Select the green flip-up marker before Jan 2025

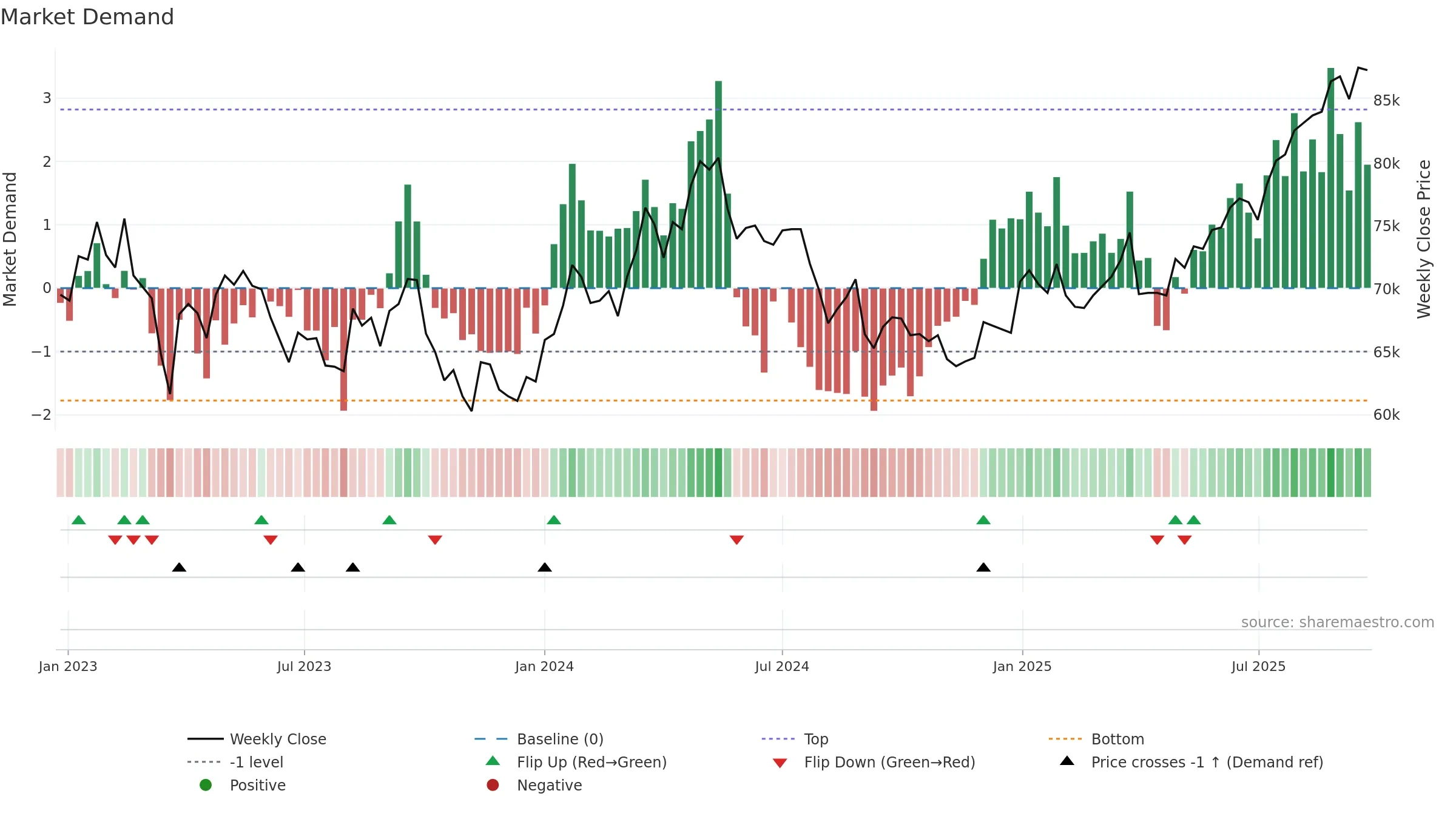(x=983, y=520)
